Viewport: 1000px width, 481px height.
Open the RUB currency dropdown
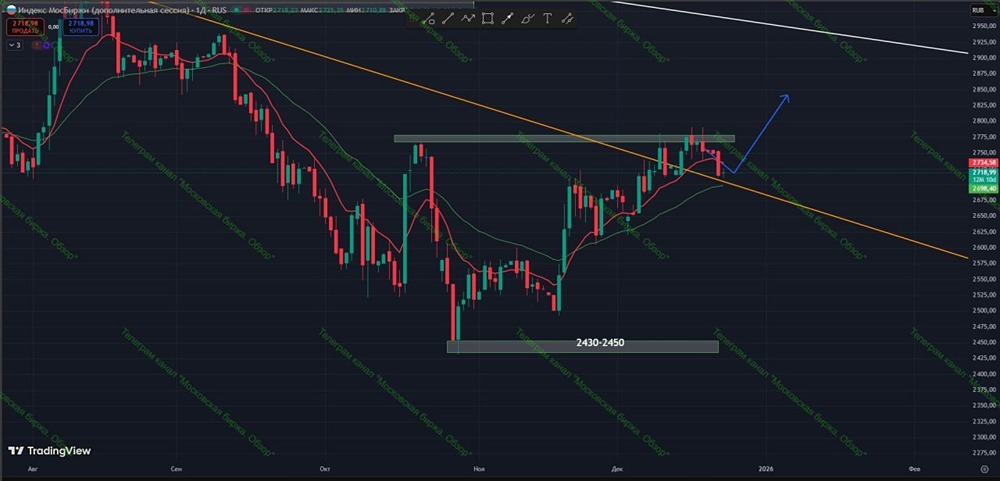pos(978,10)
